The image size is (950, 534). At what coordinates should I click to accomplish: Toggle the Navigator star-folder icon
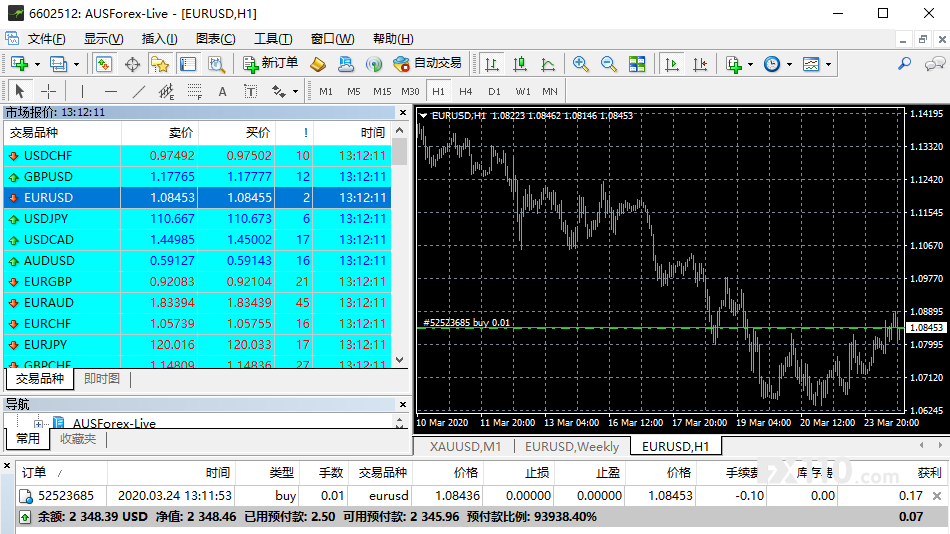tap(160, 64)
